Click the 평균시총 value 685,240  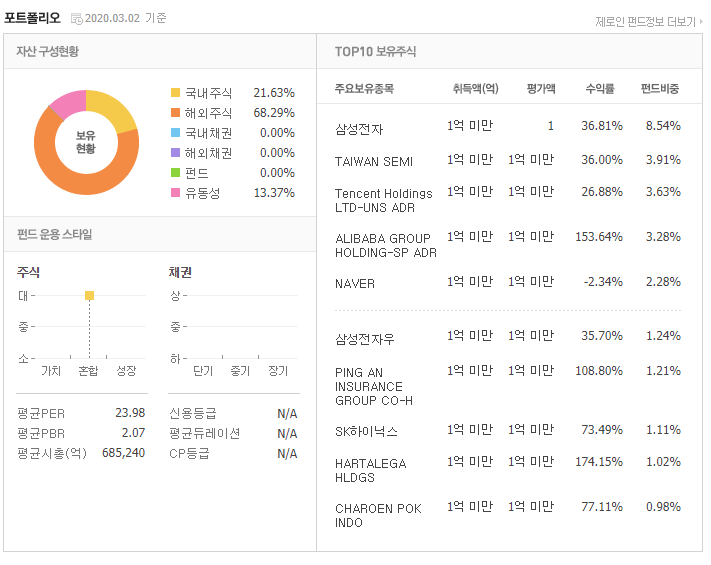point(123,453)
